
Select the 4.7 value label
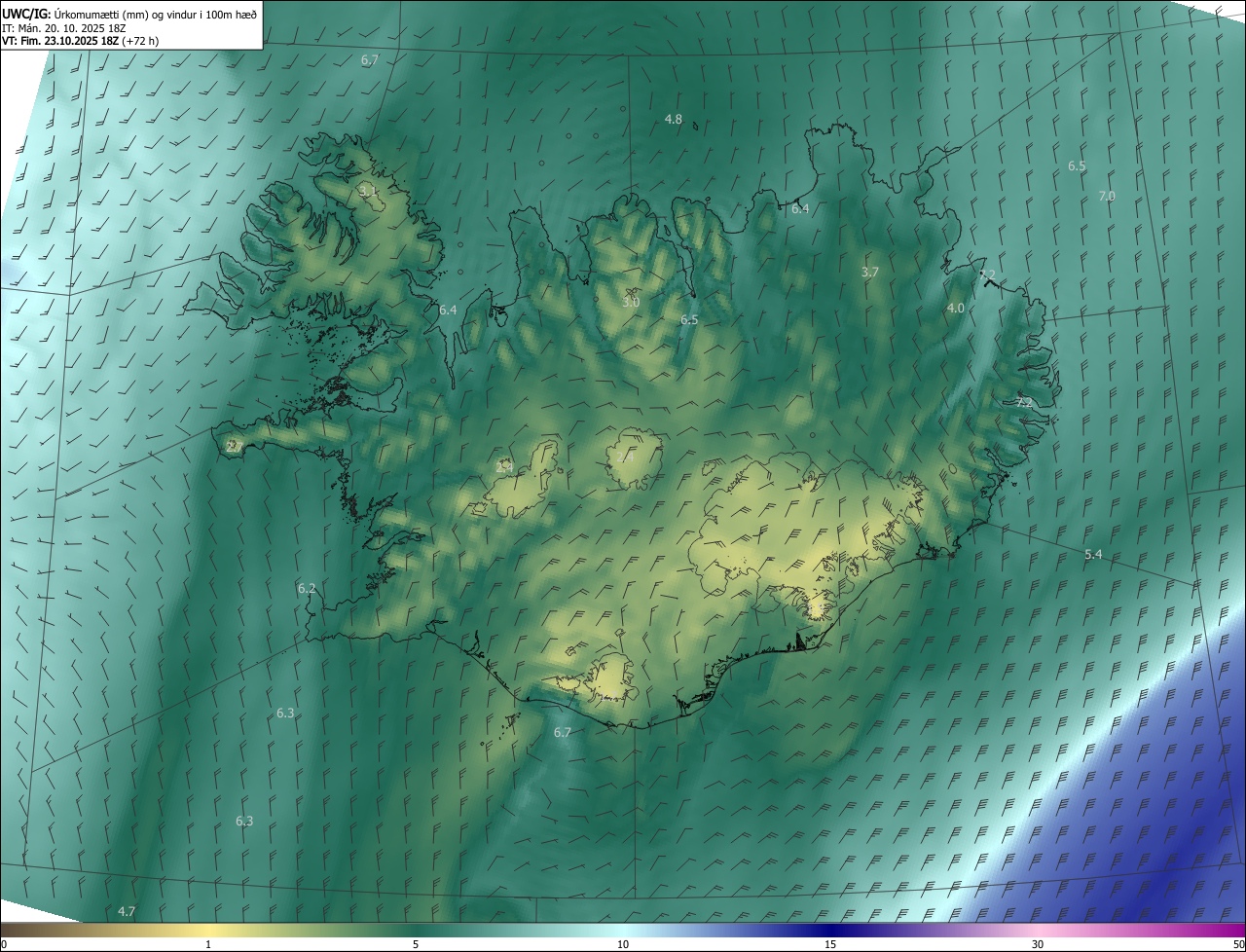(x=127, y=911)
